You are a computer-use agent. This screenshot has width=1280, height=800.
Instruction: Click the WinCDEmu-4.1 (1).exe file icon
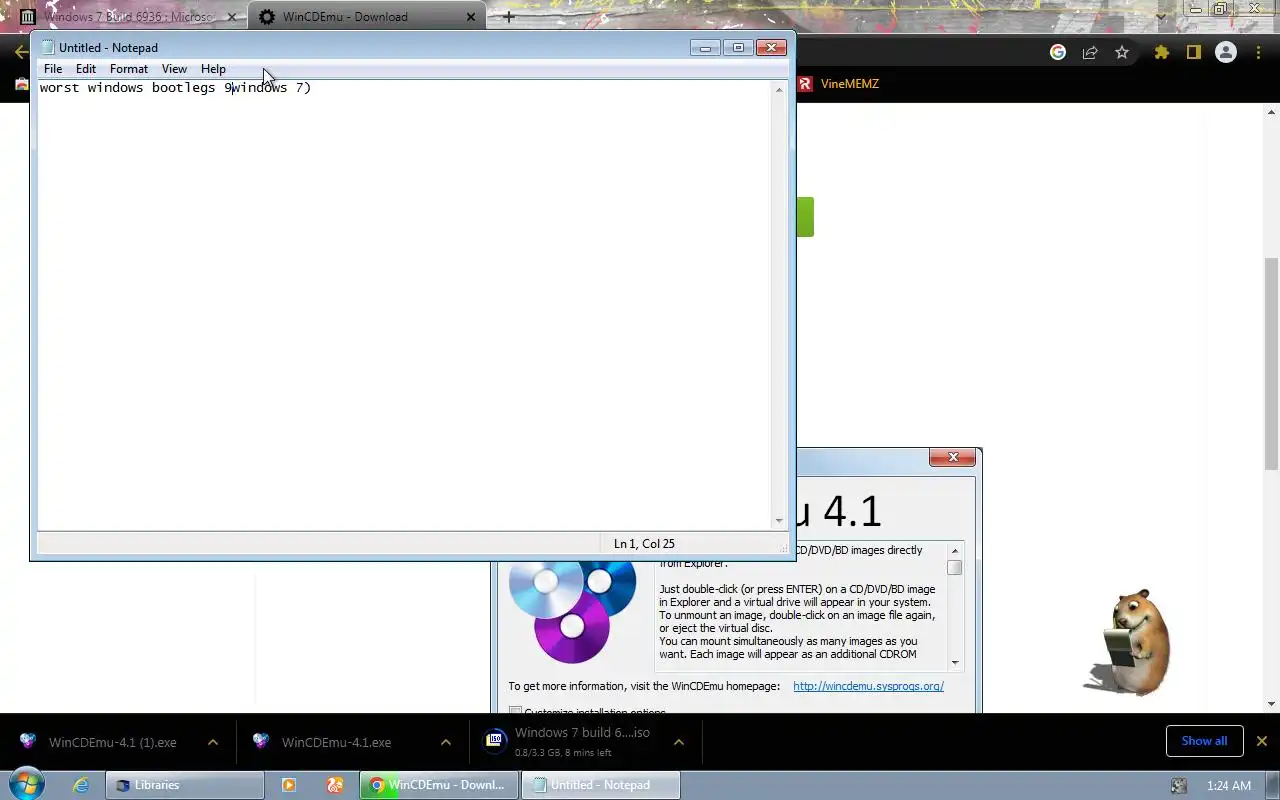point(28,741)
